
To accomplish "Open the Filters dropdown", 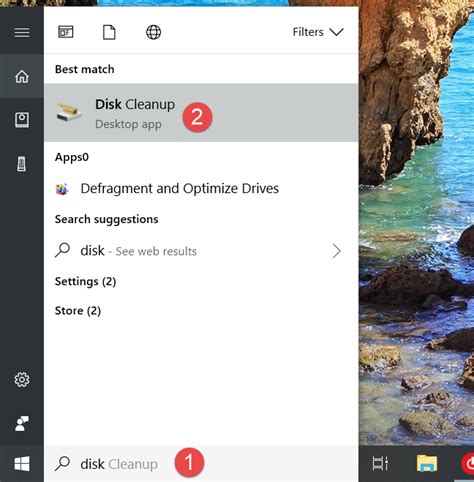I will 318,32.
